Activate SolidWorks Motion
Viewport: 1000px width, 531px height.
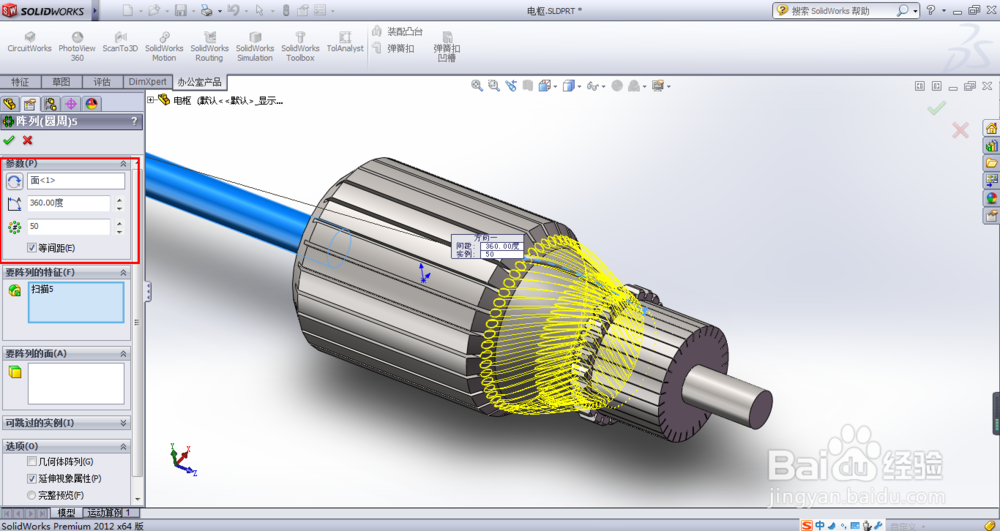(164, 47)
